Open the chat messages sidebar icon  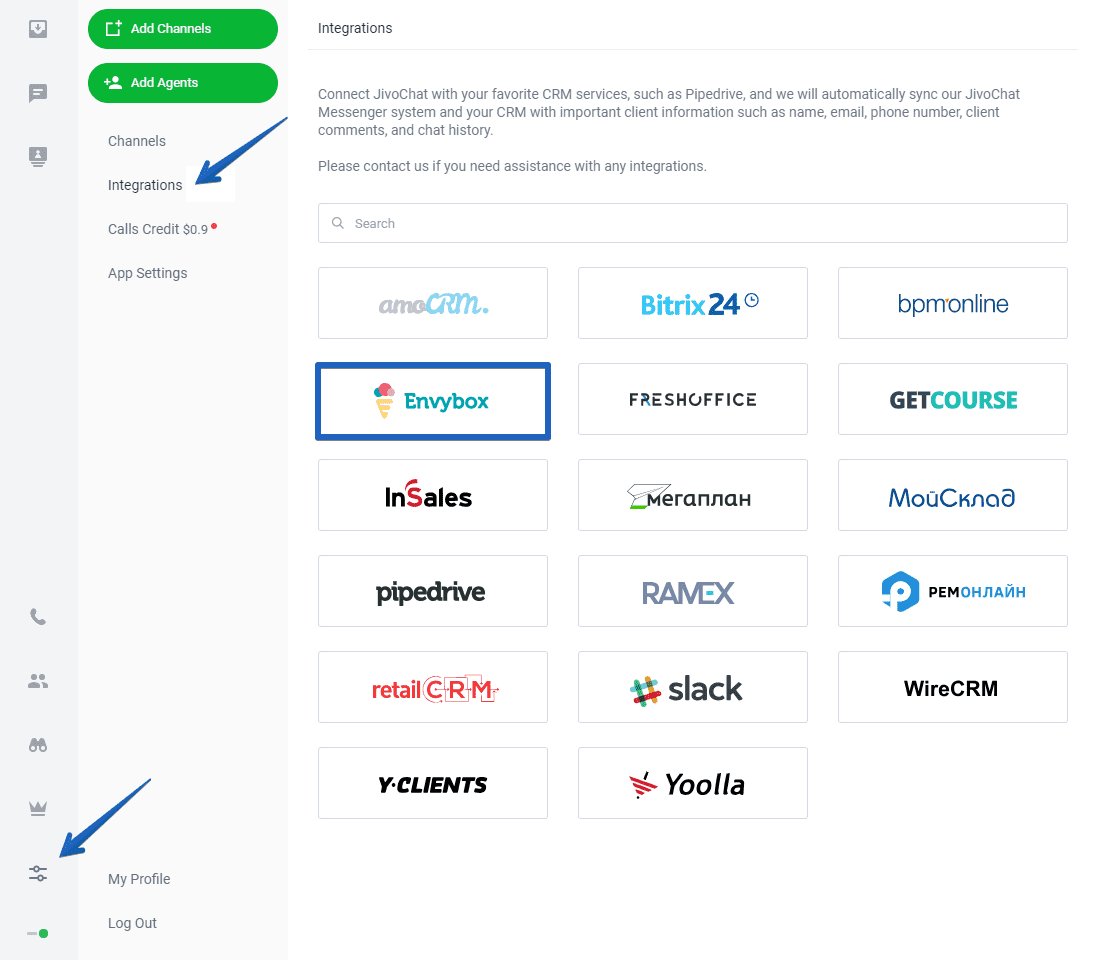coord(38,93)
